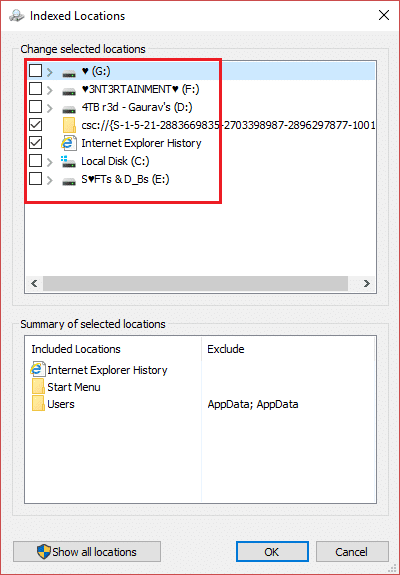
Task: Click the Internet Explorer icon in Included Locations
Action: [x=38, y=370]
